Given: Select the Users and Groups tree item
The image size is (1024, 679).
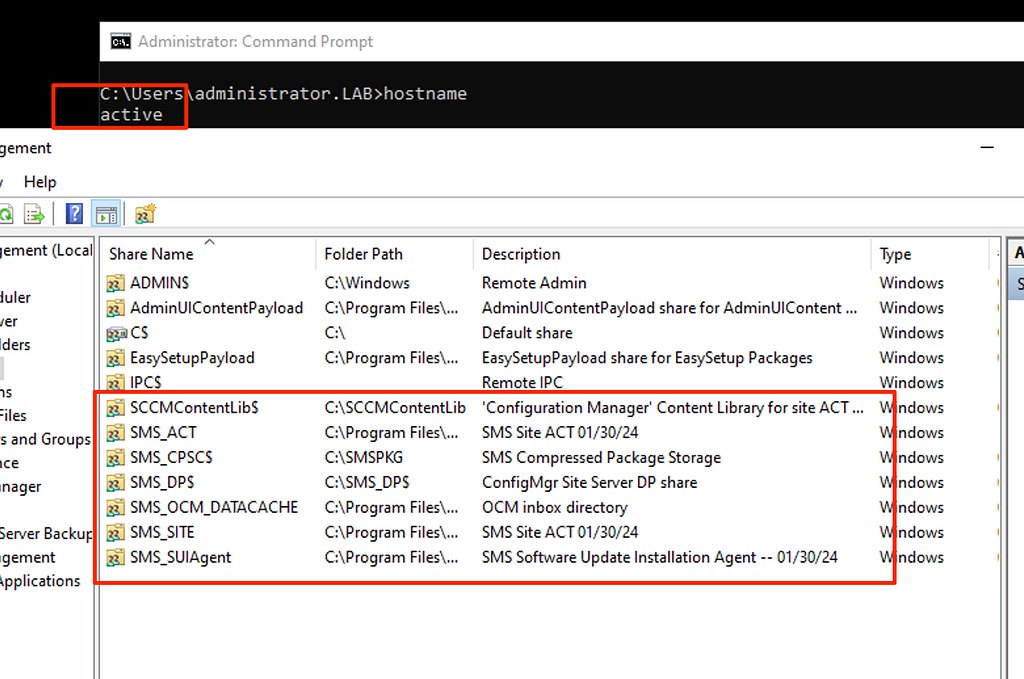Looking at the screenshot, I should pyautogui.click(x=45, y=439).
